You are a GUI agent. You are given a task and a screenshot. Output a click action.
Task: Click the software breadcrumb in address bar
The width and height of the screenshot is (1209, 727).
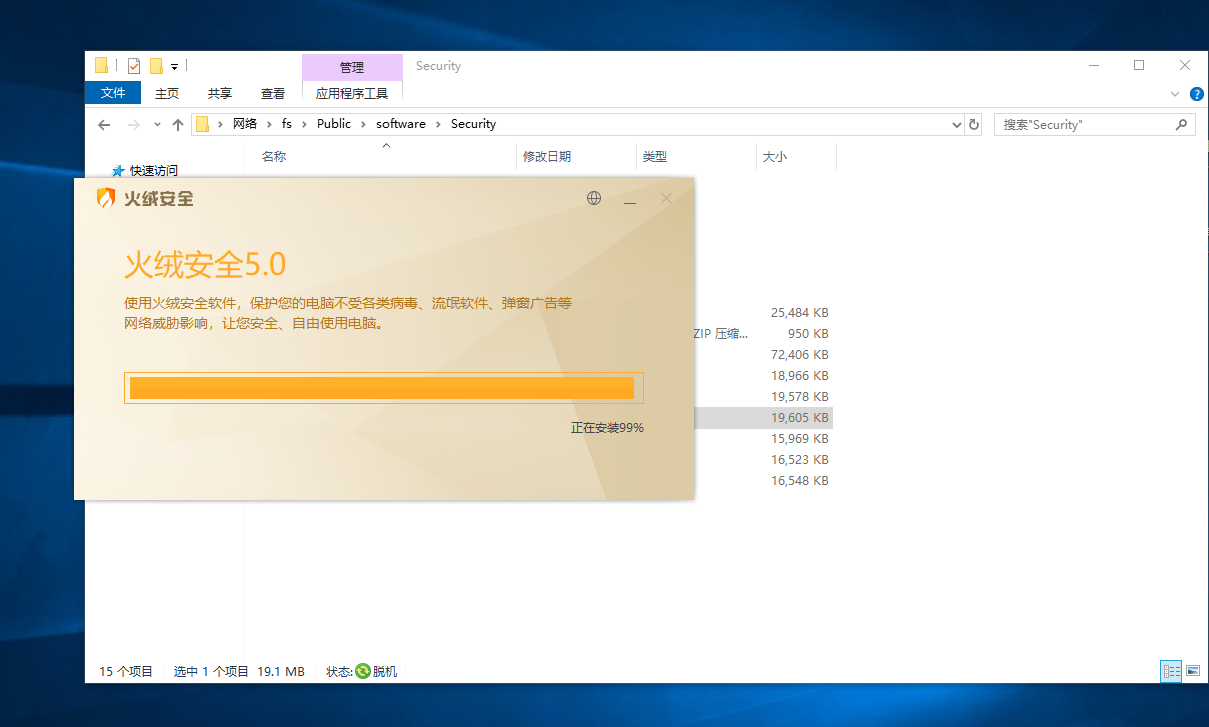401,124
